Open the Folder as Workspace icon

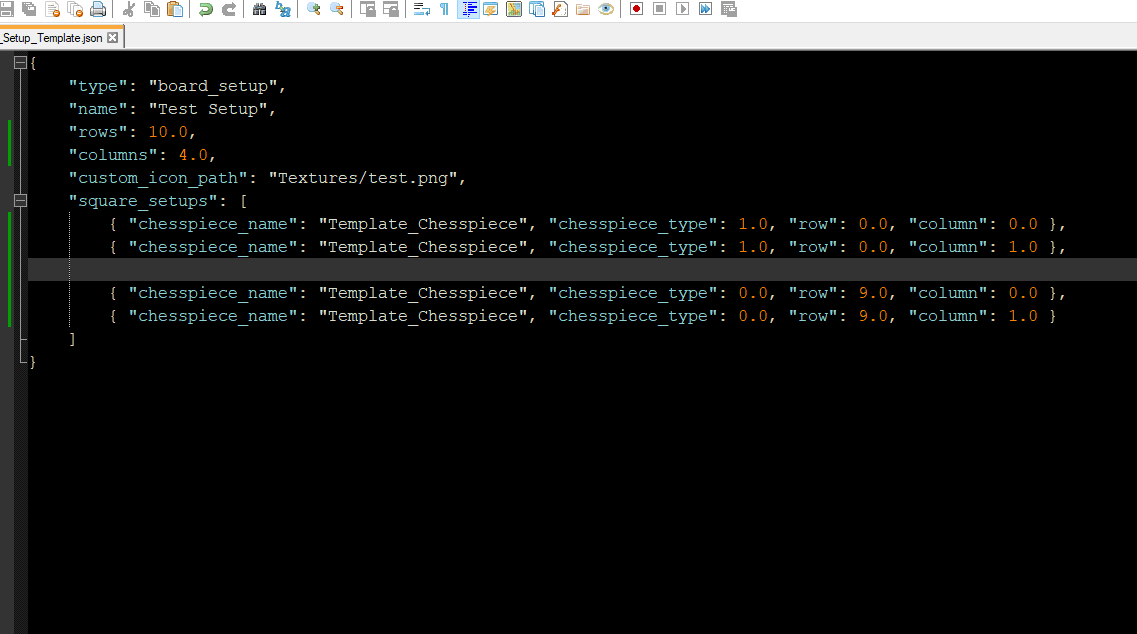pos(583,9)
